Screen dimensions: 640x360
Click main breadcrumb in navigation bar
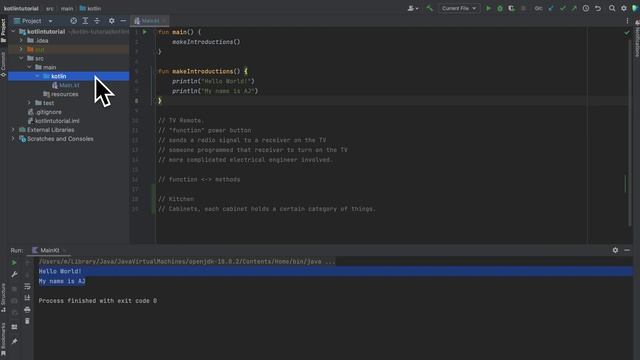pos(67,8)
